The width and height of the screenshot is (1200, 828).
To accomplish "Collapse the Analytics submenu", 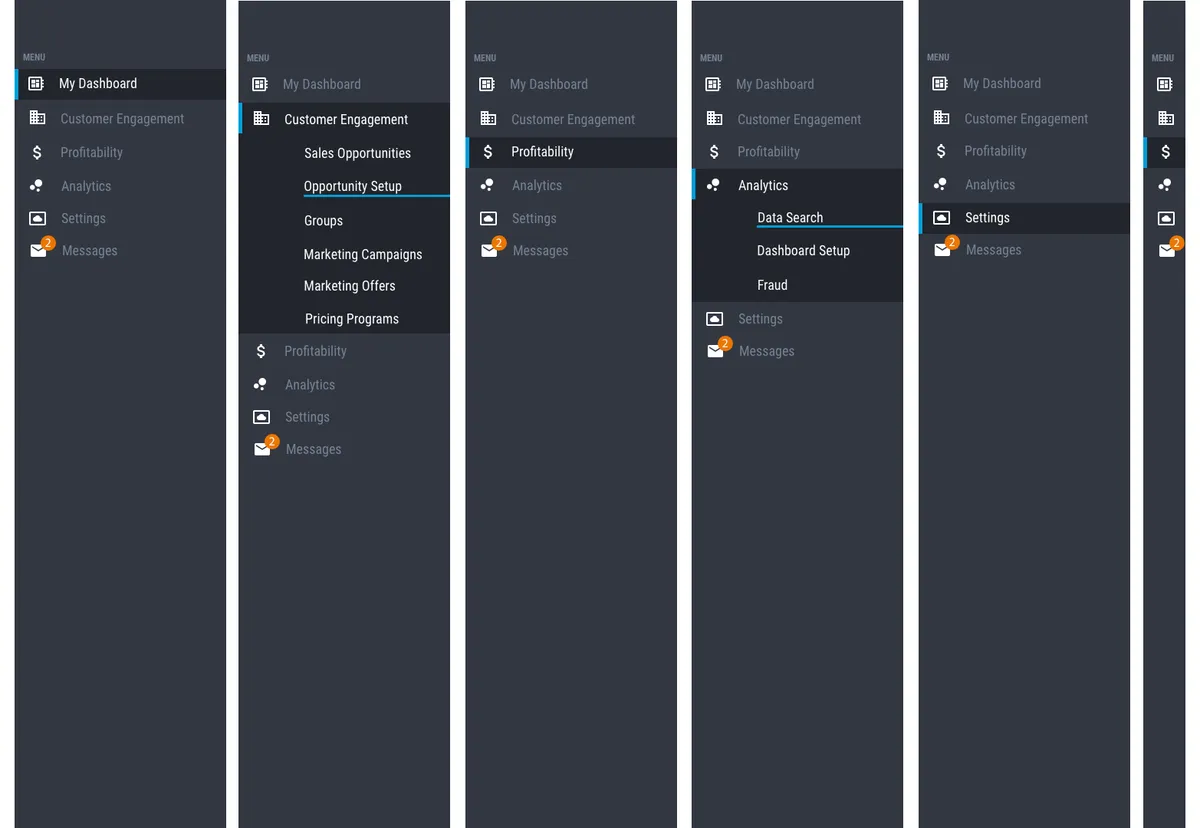I will point(763,185).
